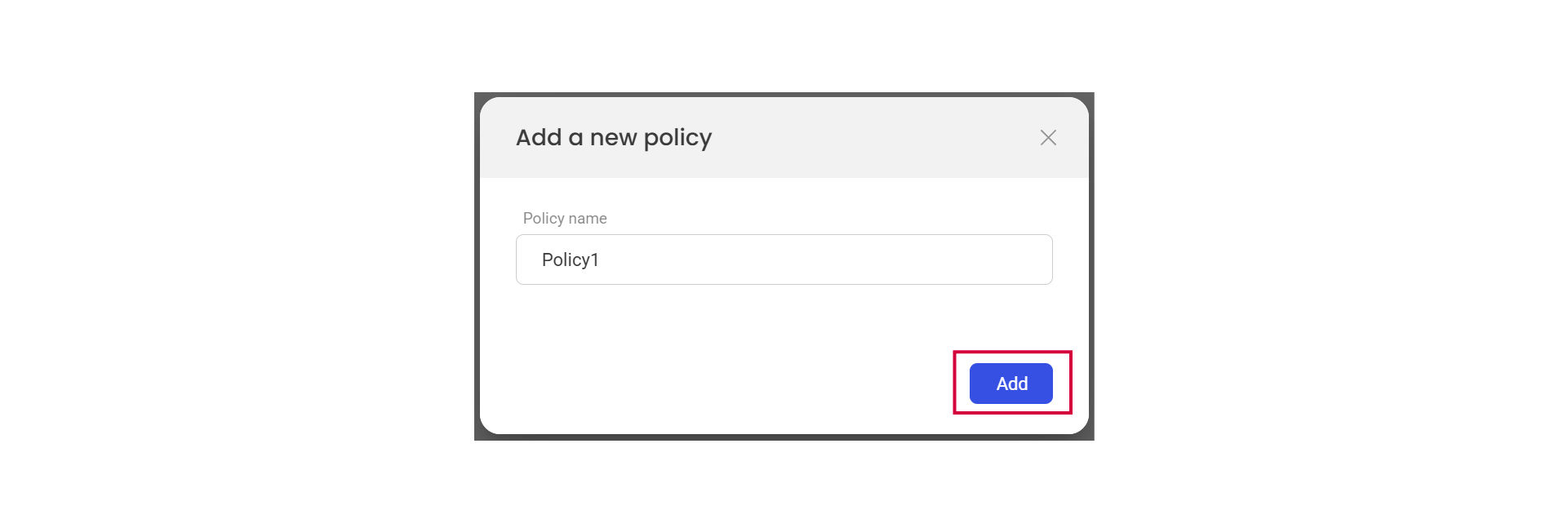This screenshot has height=519, width=1568.
Task: Cancel policy creation via the X icon
Action: [1048, 138]
